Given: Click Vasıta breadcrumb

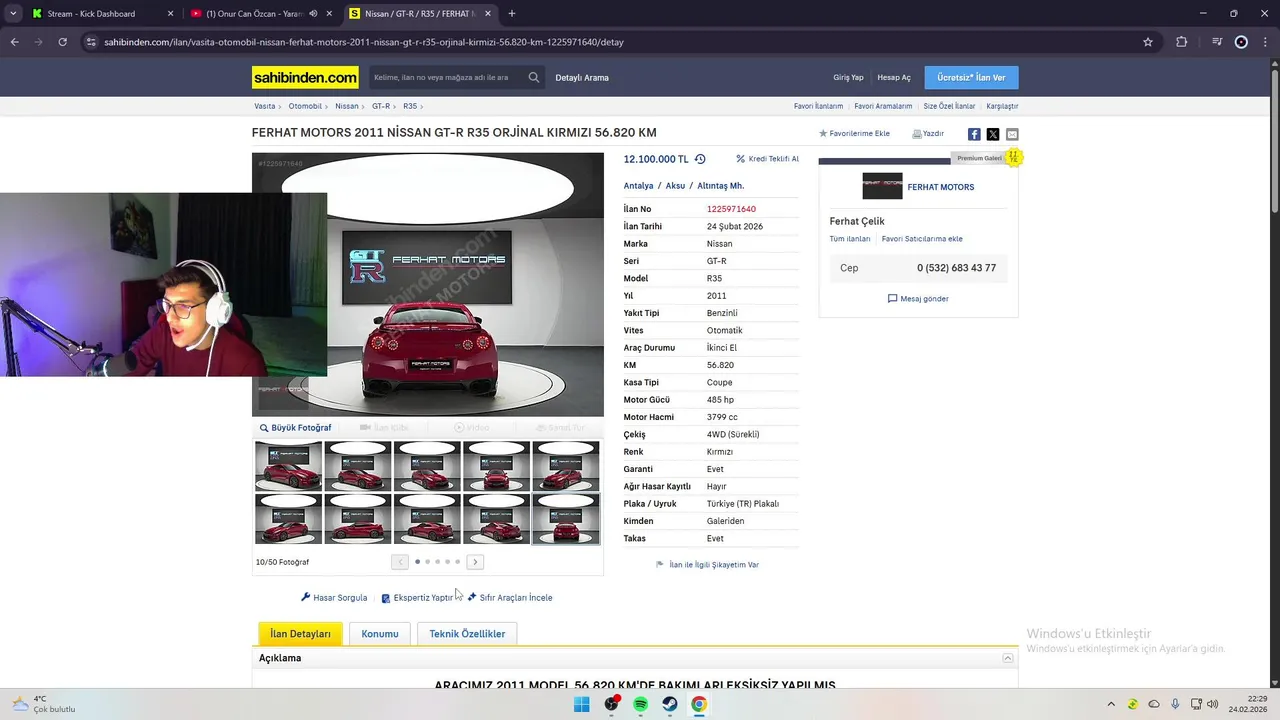Looking at the screenshot, I should [264, 106].
